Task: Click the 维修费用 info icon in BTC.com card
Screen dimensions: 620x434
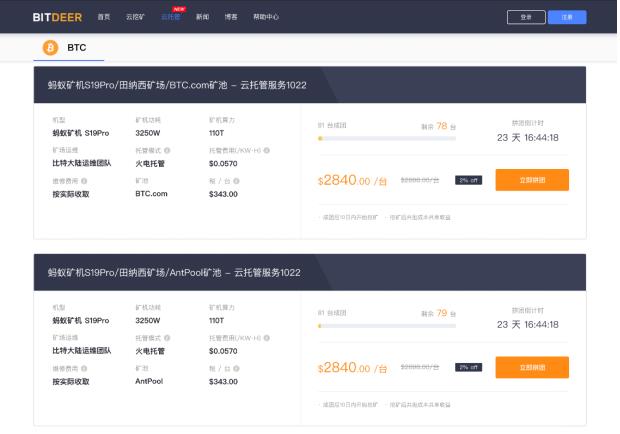Action: (84, 181)
